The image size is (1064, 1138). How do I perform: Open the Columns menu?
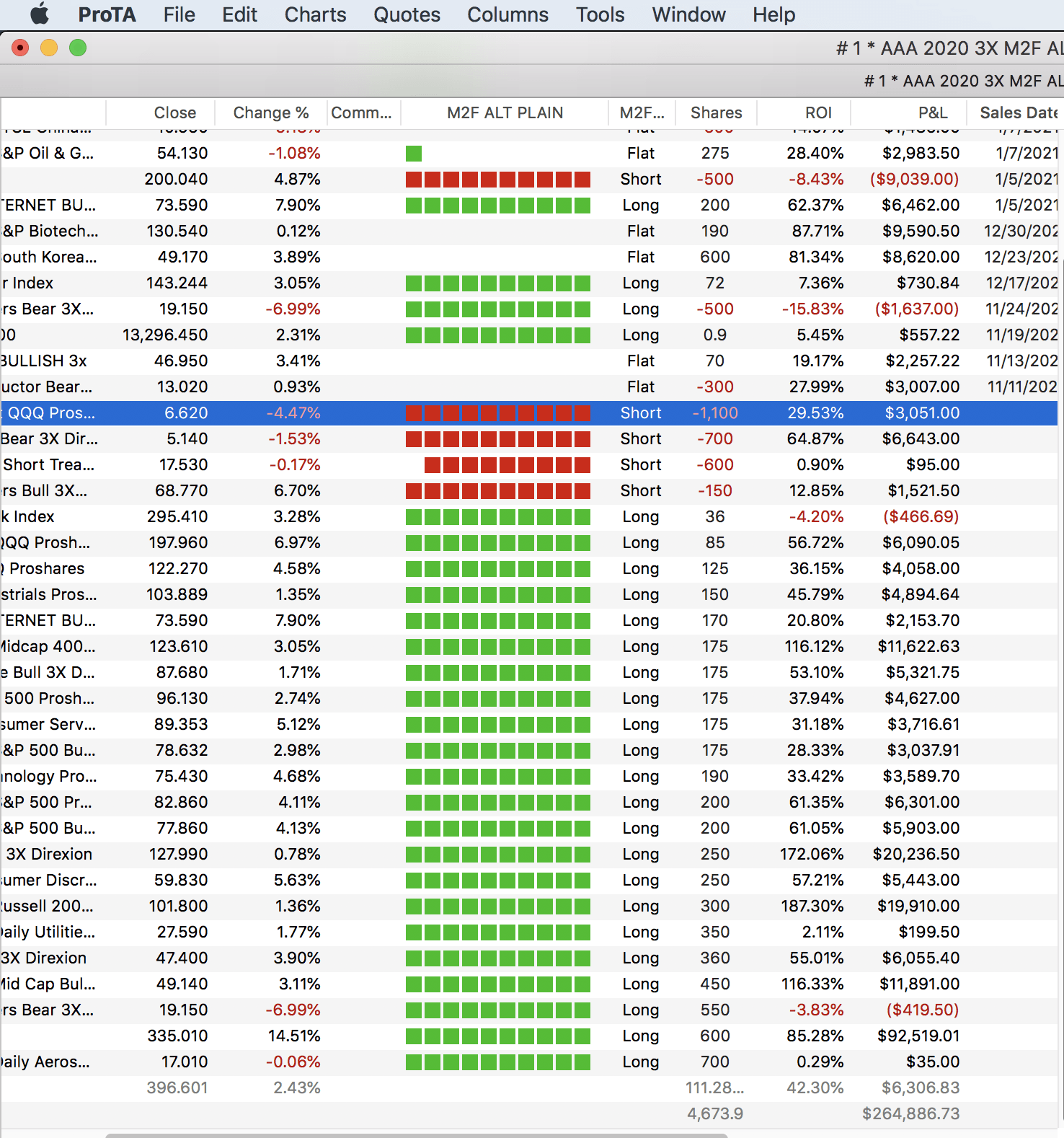pos(507,14)
